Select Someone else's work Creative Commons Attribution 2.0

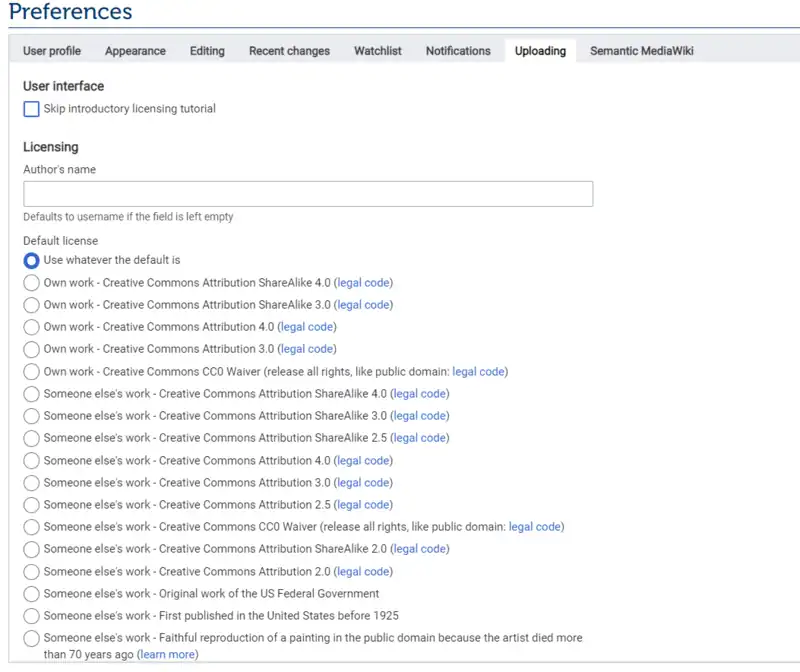31,571
